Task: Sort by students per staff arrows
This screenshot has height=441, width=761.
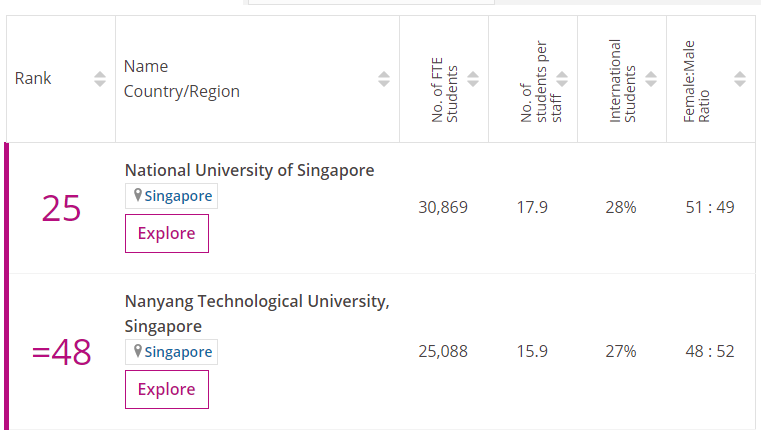Action: (562, 79)
